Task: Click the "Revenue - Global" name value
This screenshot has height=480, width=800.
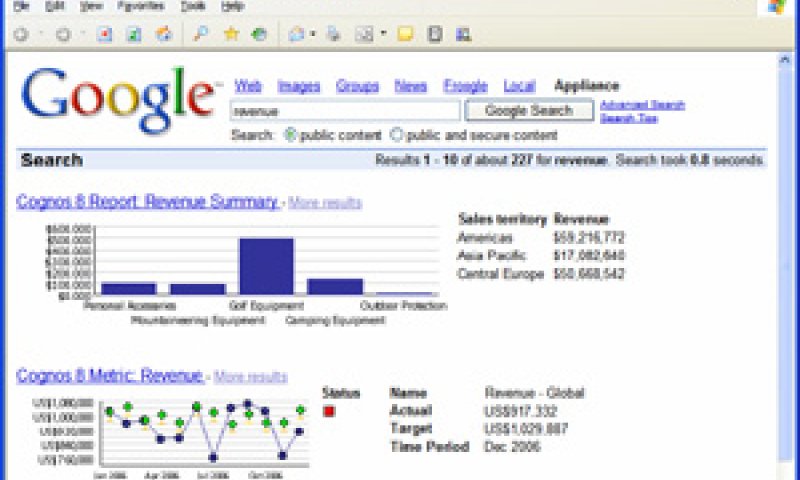Action: click(x=534, y=393)
